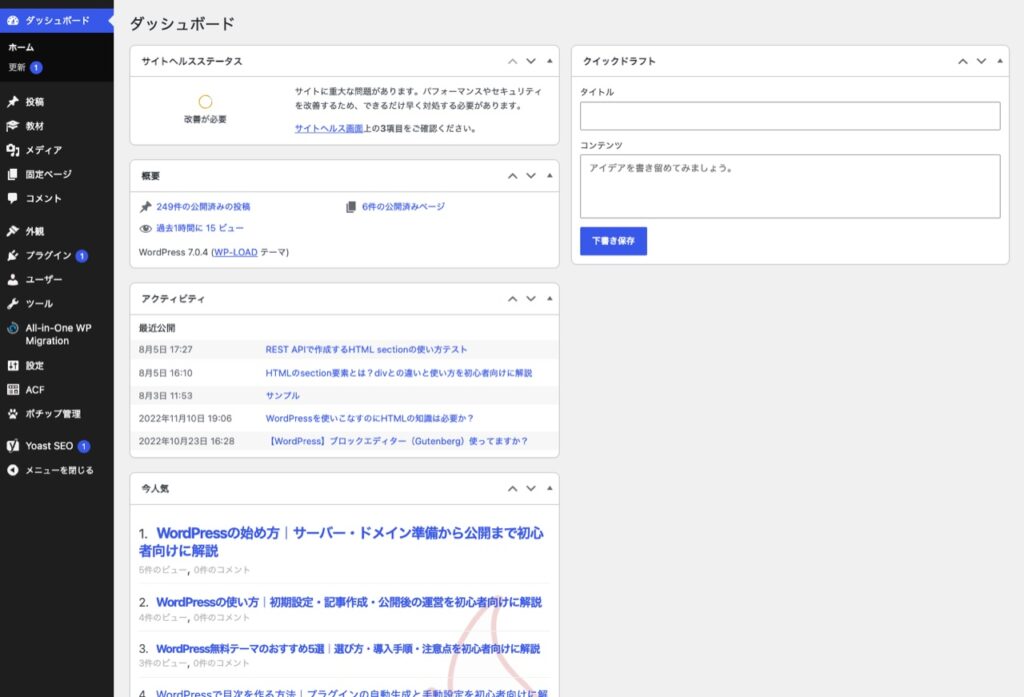Click the Comments bubble icon in sidebar

pos(12,198)
